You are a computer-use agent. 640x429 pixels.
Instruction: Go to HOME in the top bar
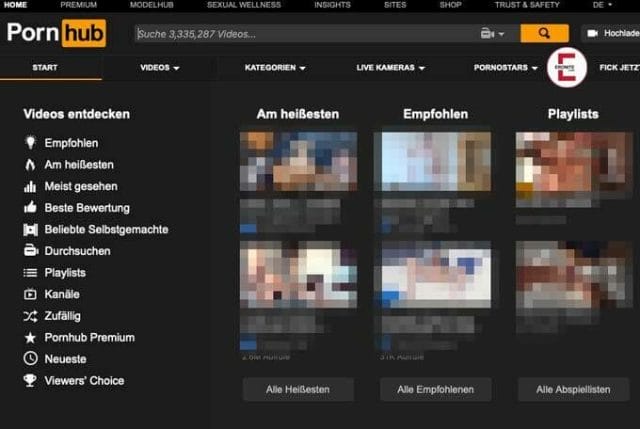pos(16,5)
